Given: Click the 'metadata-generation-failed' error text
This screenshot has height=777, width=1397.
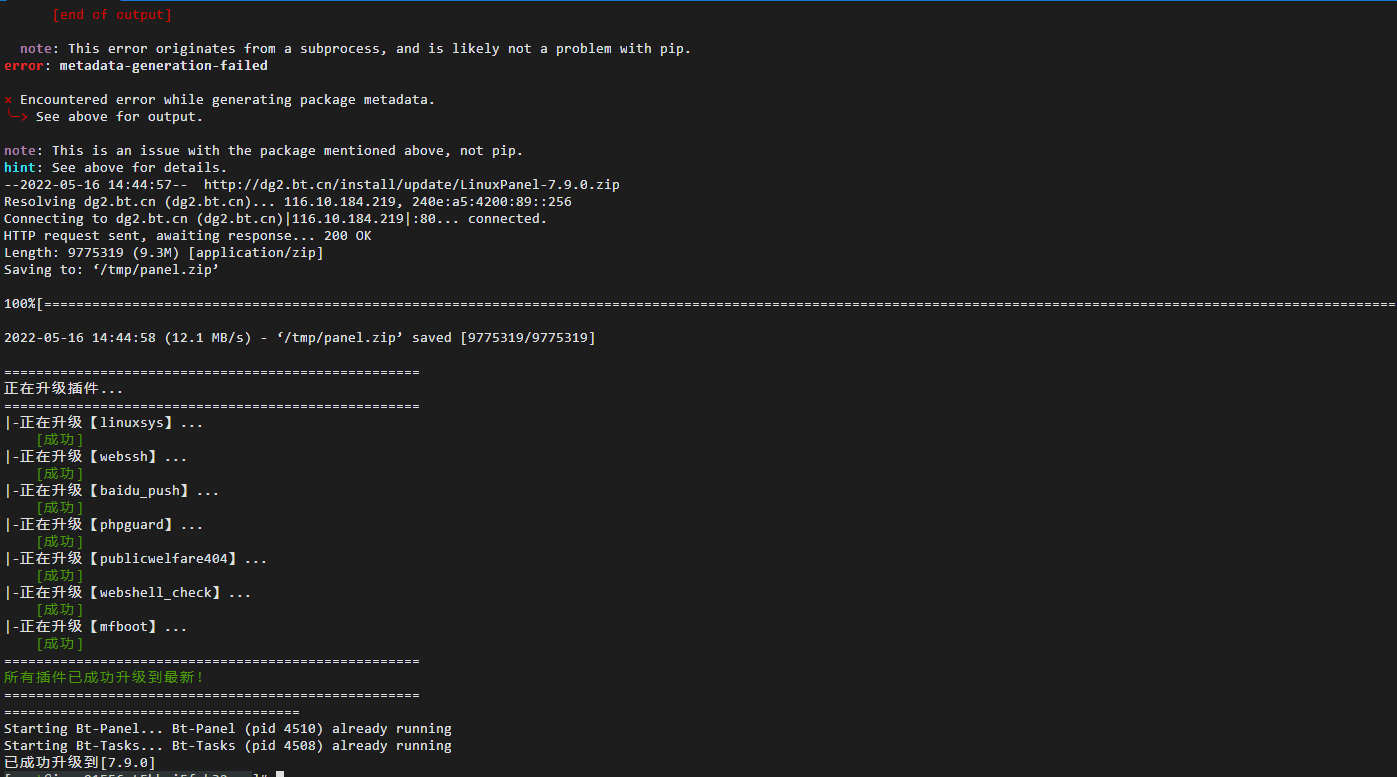Looking at the screenshot, I should coord(163,66).
